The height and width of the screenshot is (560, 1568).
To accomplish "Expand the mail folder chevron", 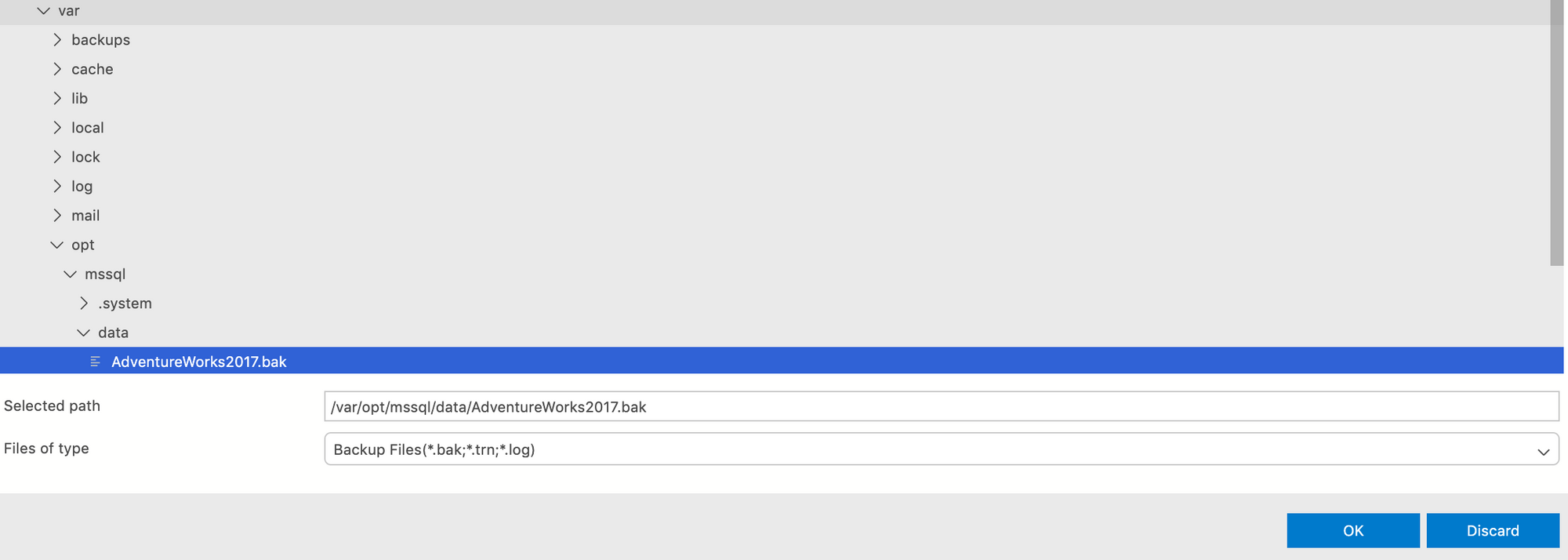I will tap(57, 215).
